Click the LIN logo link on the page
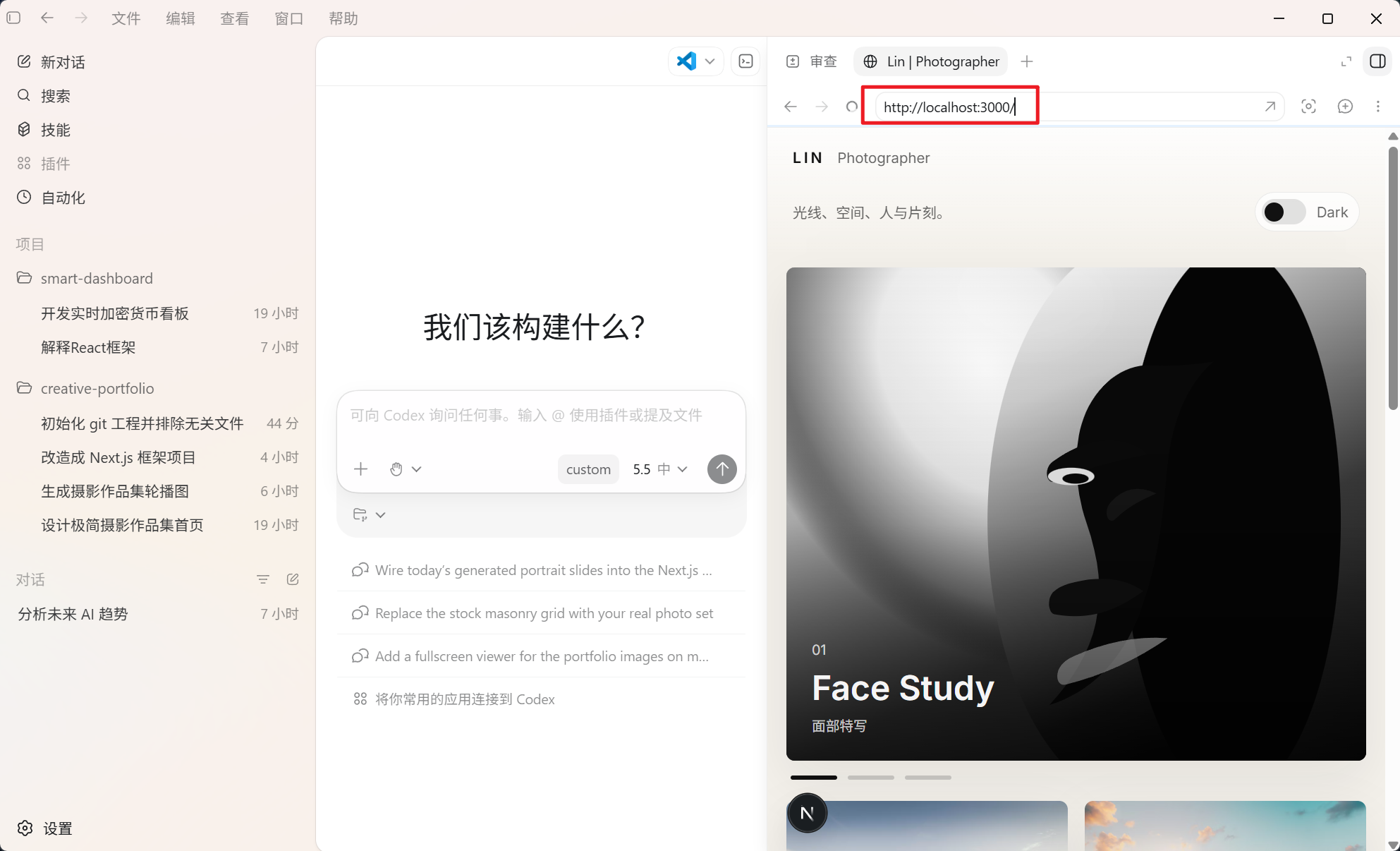Screen dimensions: 1400x851 click(x=808, y=158)
